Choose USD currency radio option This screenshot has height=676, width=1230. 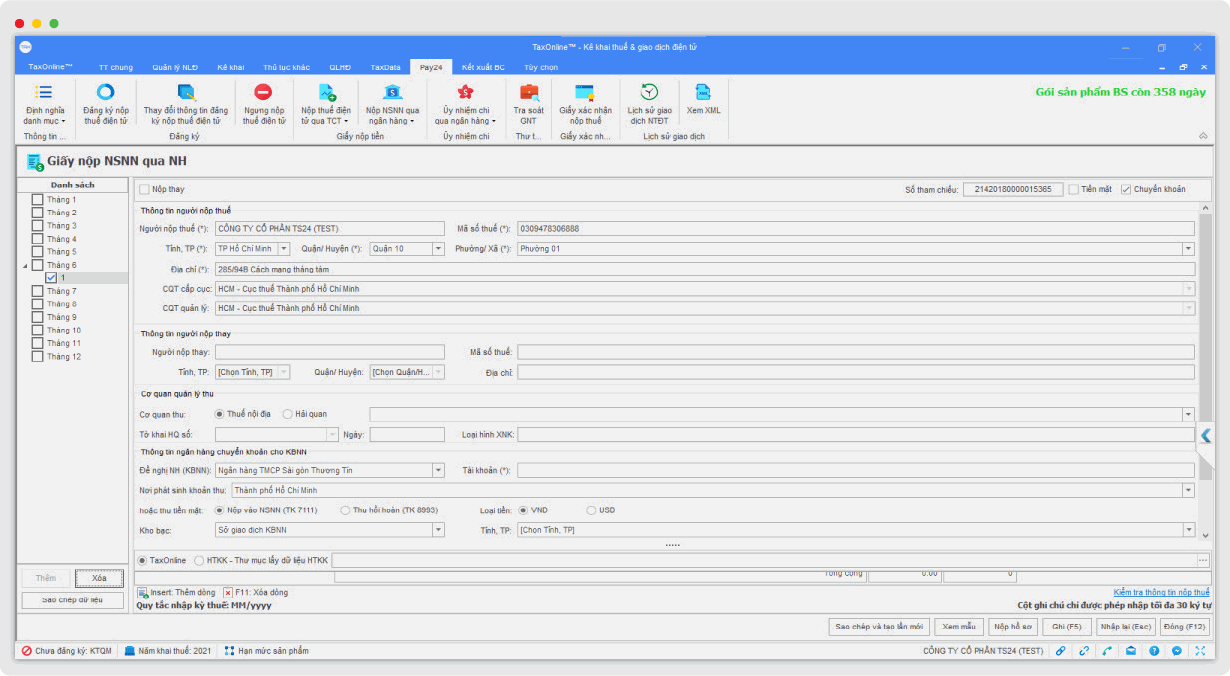point(591,510)
